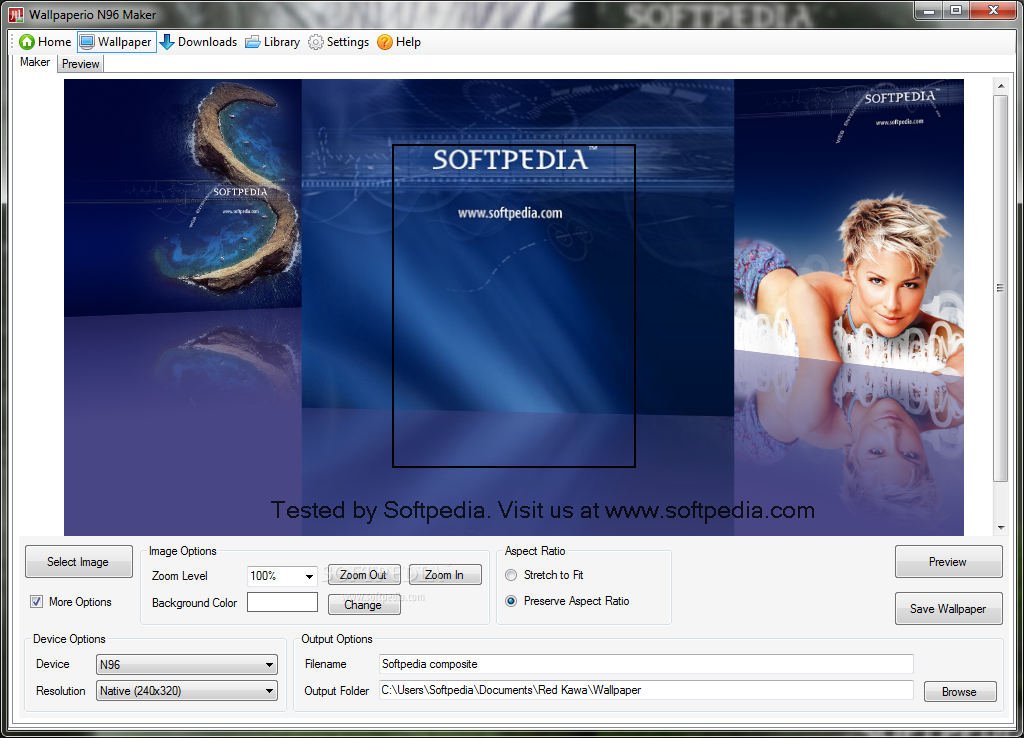Open the Resolution Native (240x320) dropdown
1024x738 pixels.
pos(187,690)
